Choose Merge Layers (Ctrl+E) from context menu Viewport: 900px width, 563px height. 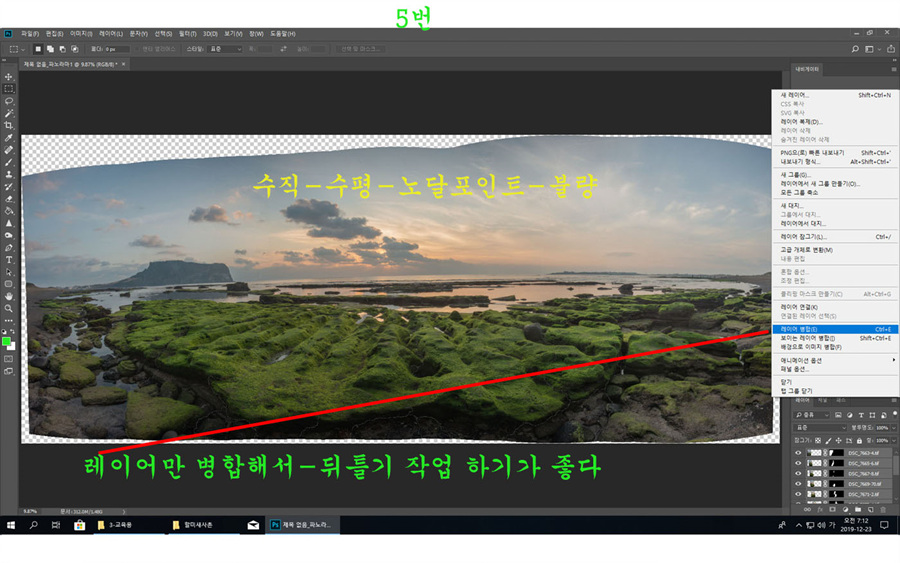pos(835,329)
